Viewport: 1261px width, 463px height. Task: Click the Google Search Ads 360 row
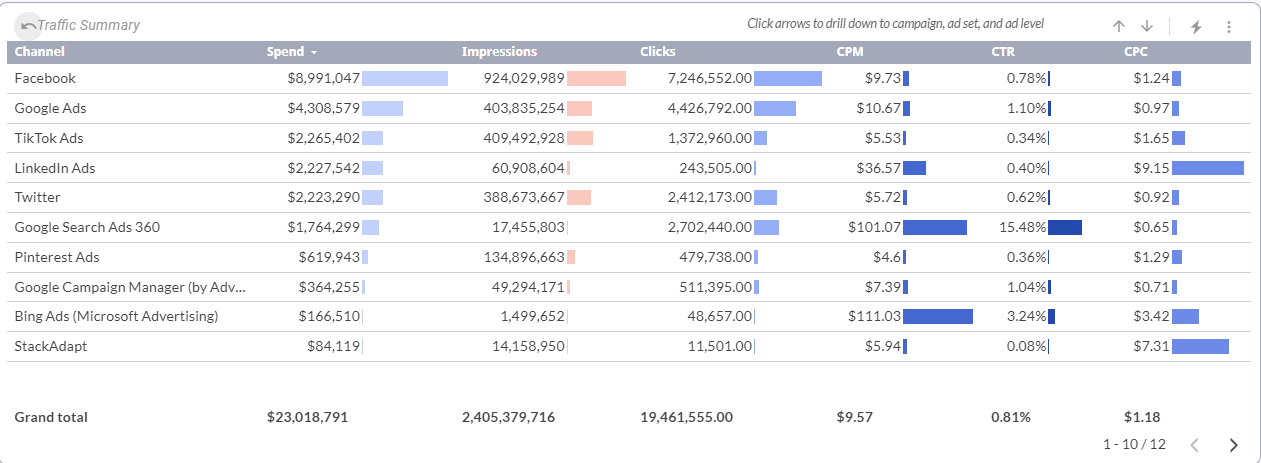[87, 227]
